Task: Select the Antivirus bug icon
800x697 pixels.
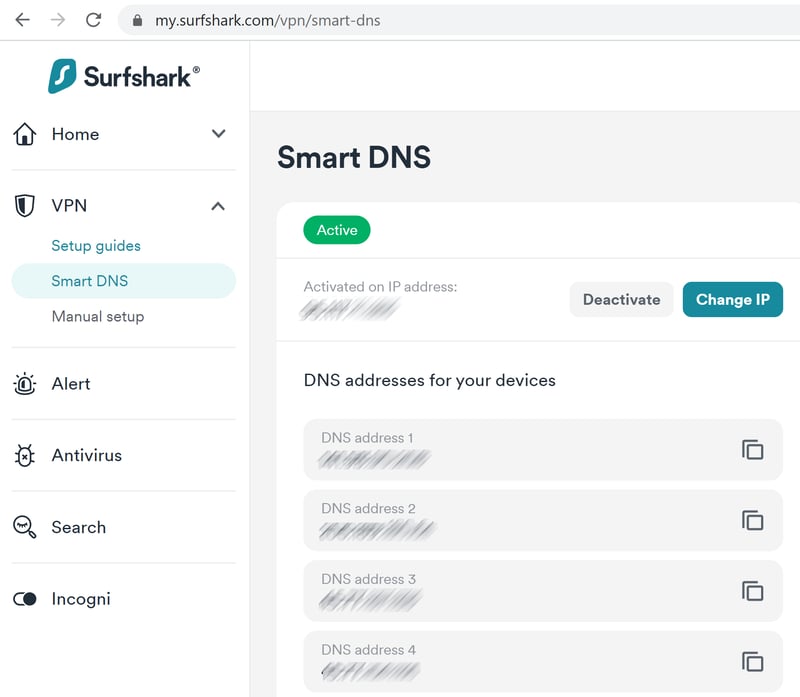Action: pos(24,455)
